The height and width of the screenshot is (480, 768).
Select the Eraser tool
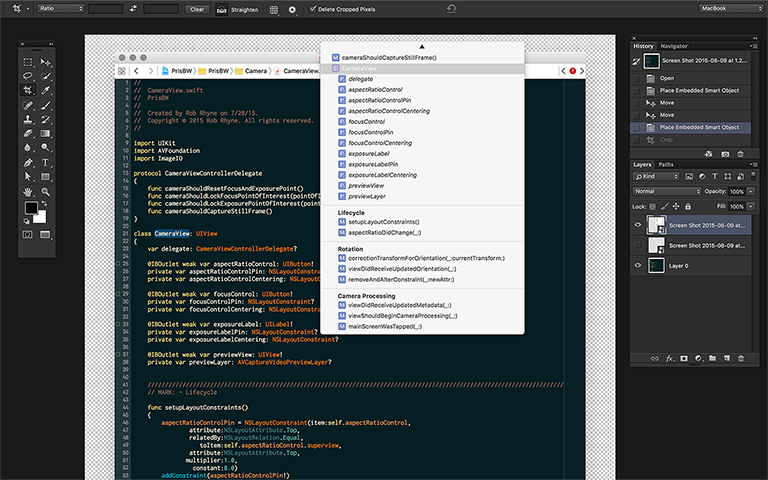(28, 133)
